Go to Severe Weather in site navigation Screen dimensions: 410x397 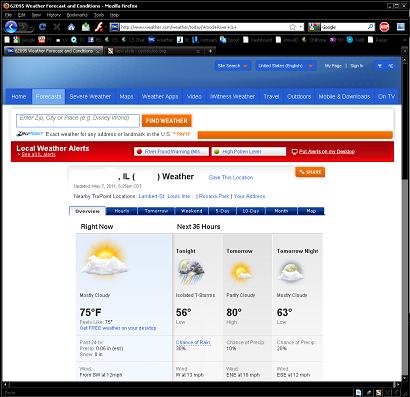[90, 97]
